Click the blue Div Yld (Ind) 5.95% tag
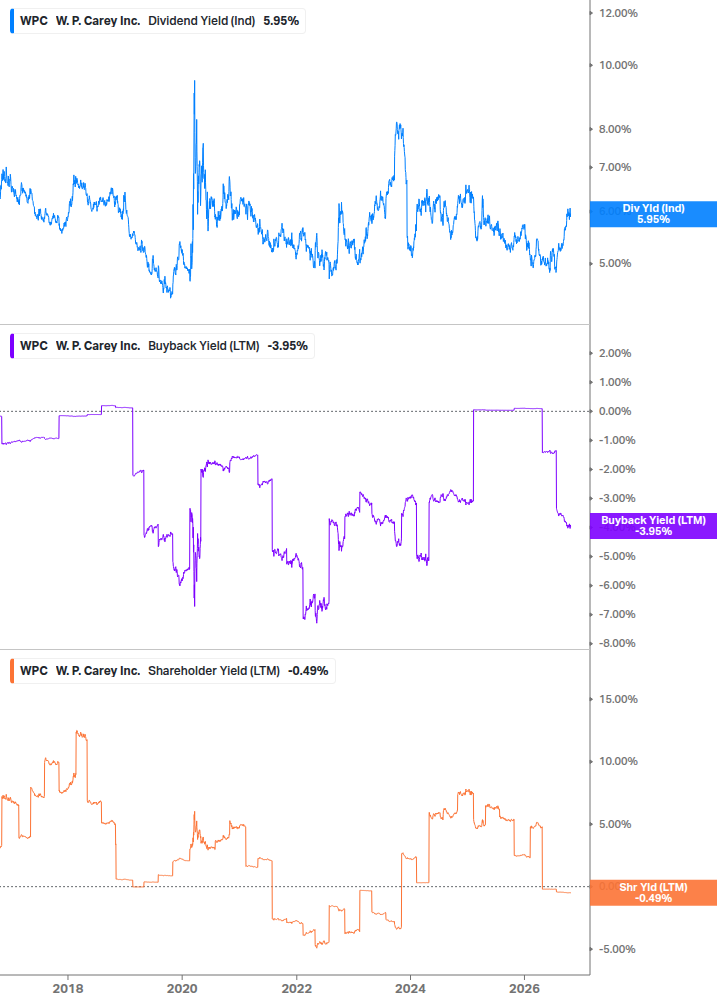Image resolution: width=717 pixels, height=1005 pixels. 653,214
